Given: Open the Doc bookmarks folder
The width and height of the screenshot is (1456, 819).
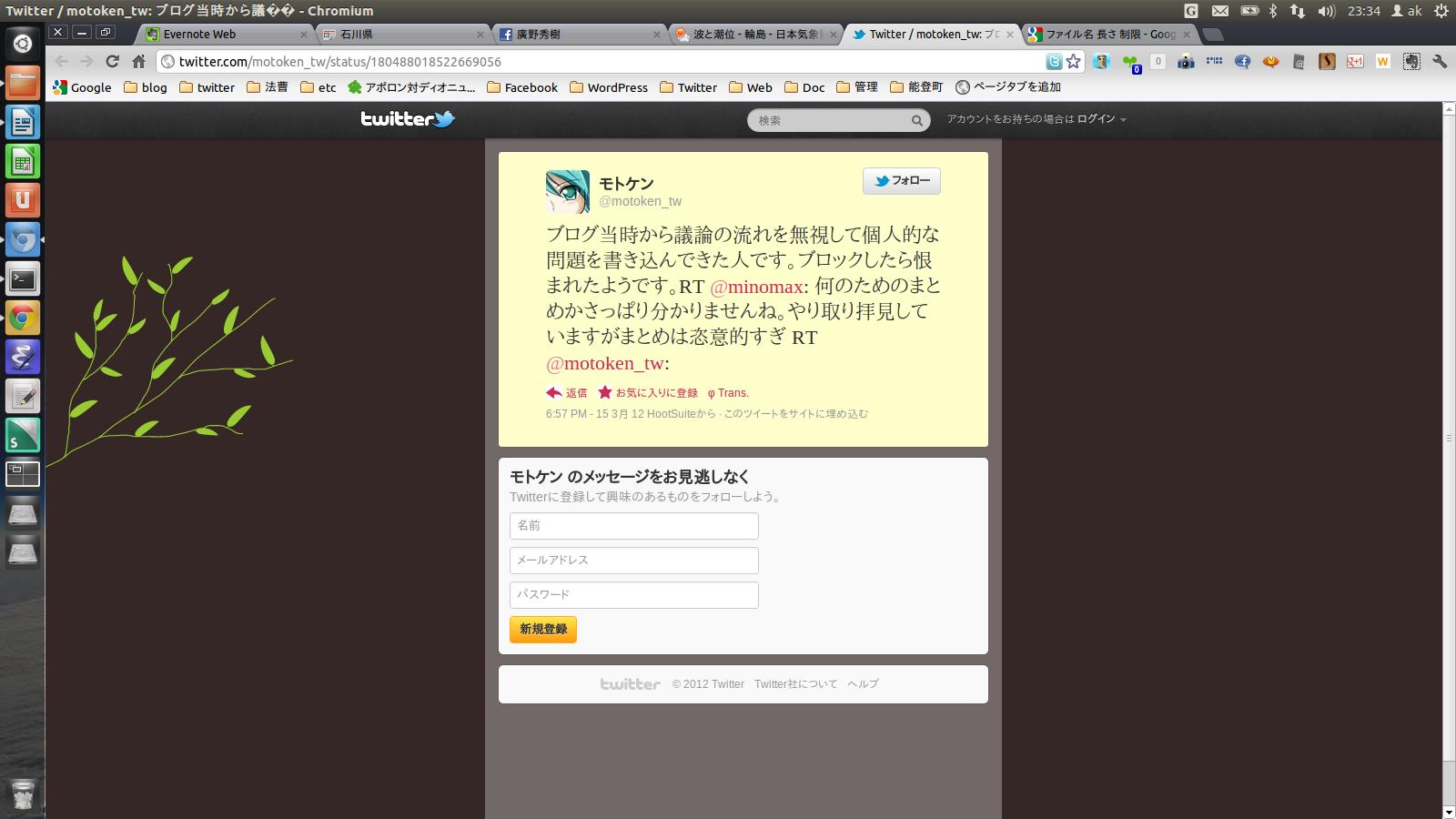Looking at the screenshot, I should point(804,87).
